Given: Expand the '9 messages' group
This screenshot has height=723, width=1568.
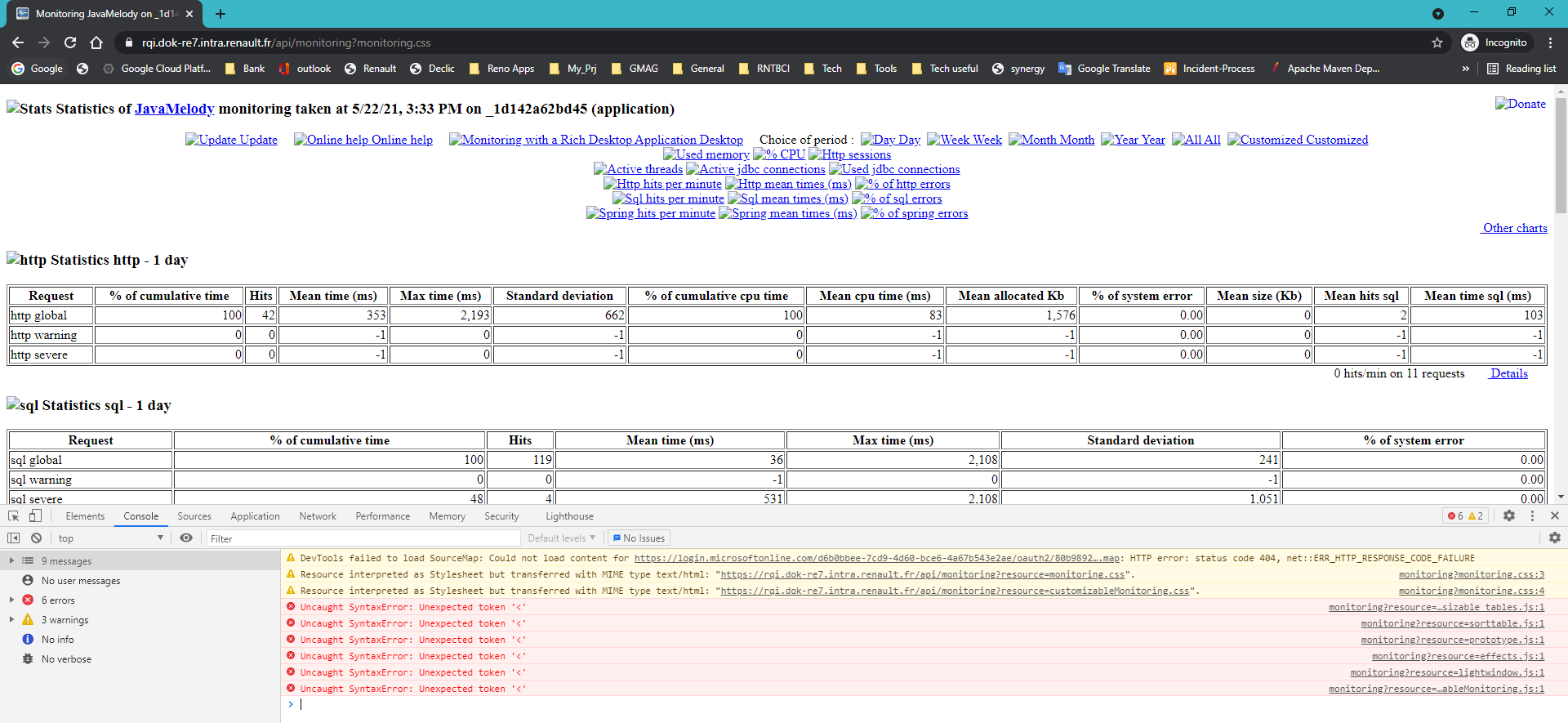Looking at the screenshot, I should point(11,561).
